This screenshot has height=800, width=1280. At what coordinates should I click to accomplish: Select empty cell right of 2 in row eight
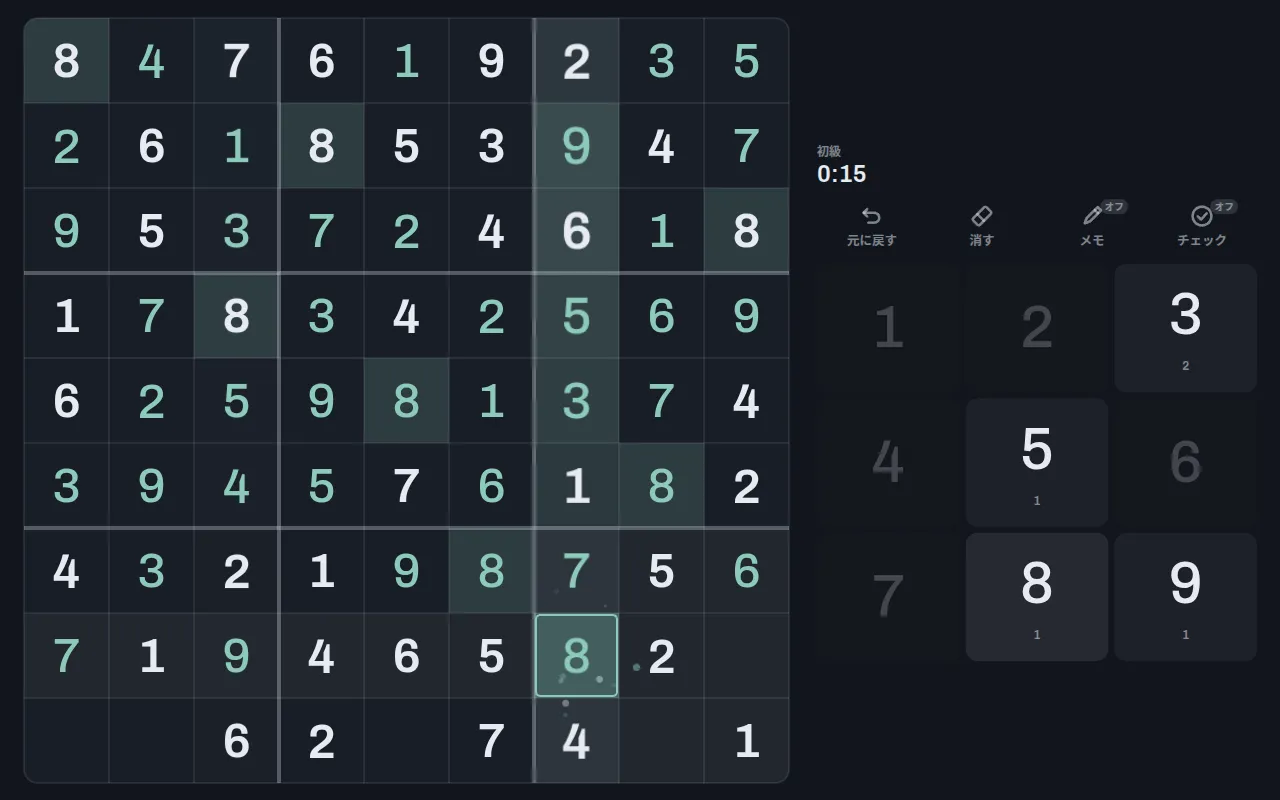746,656
